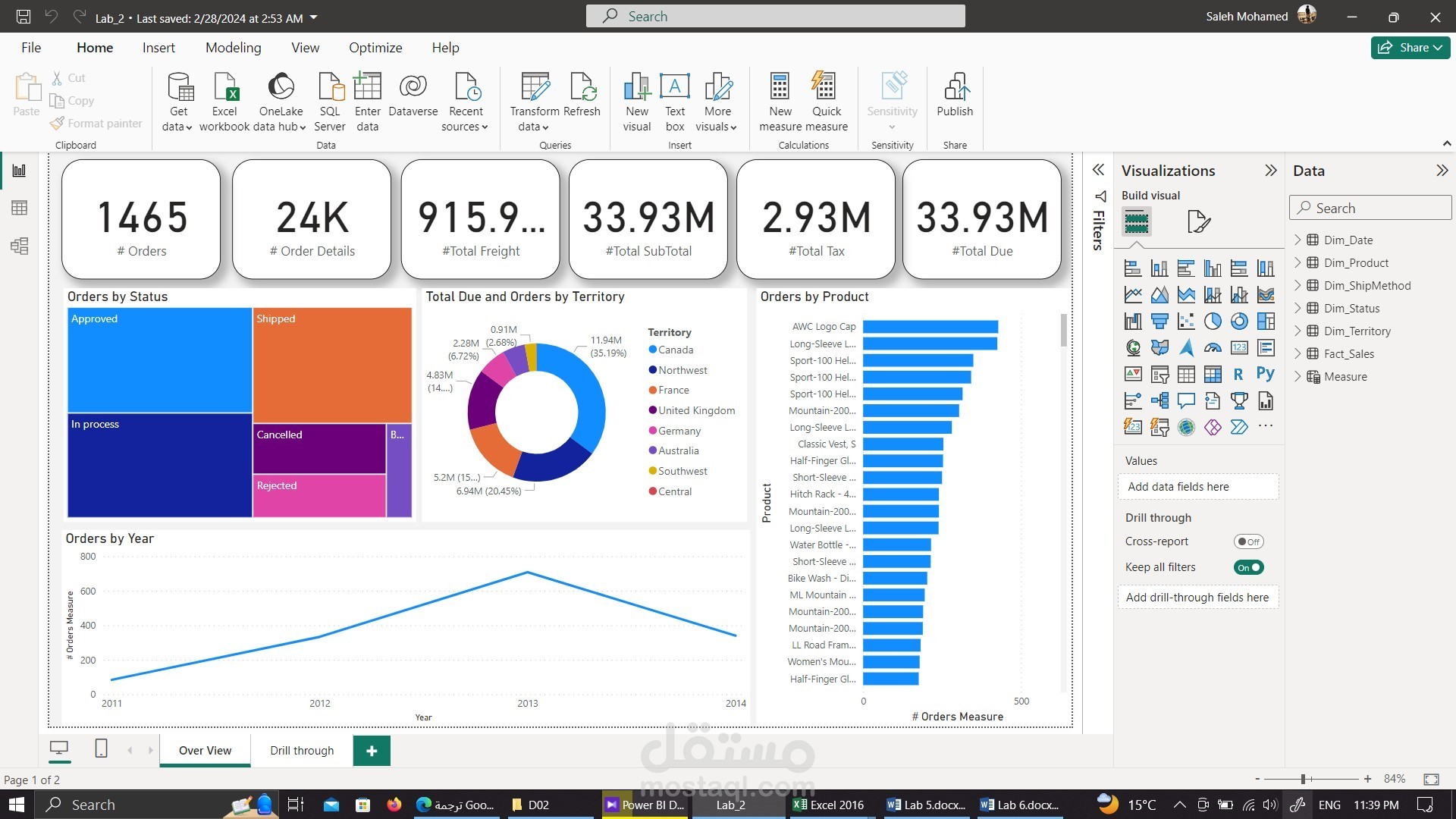Screen dimensions: 1456x819
Task: Adjust the zoom level slider
Action: tap(1303, 779)
